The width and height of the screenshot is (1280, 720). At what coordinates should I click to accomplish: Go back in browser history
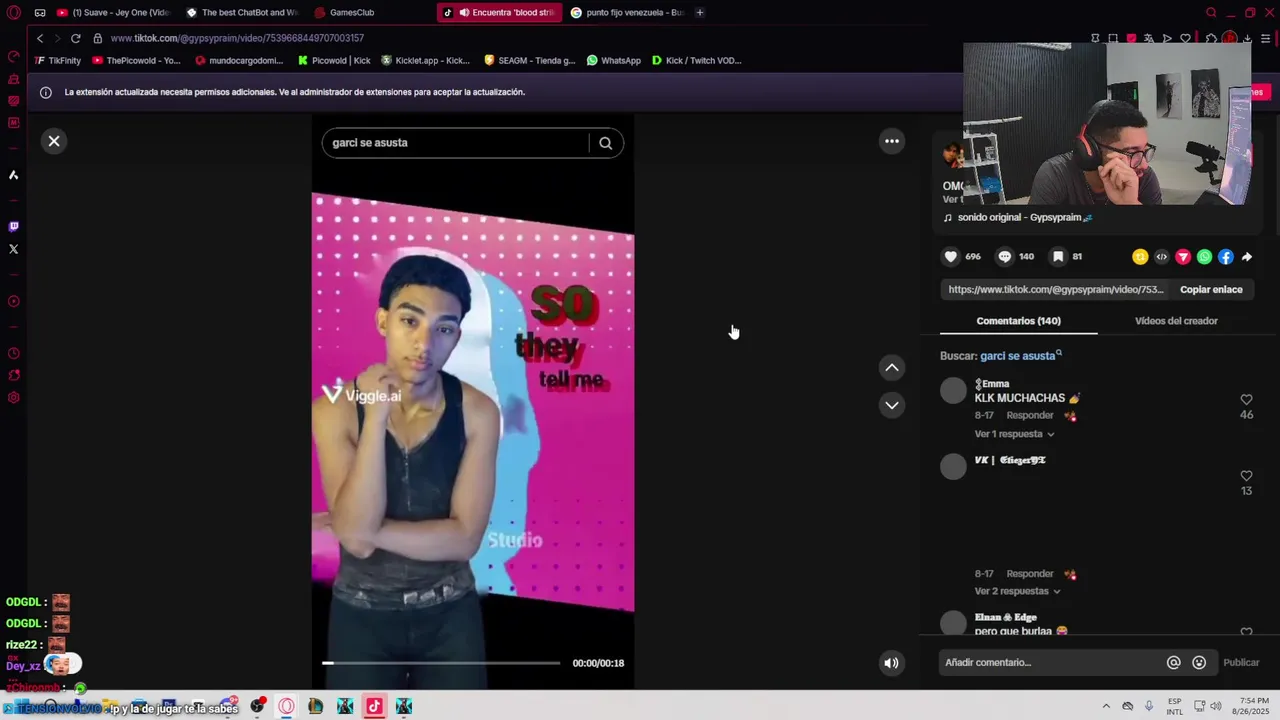pyautogui.click(x=40, y=38)
